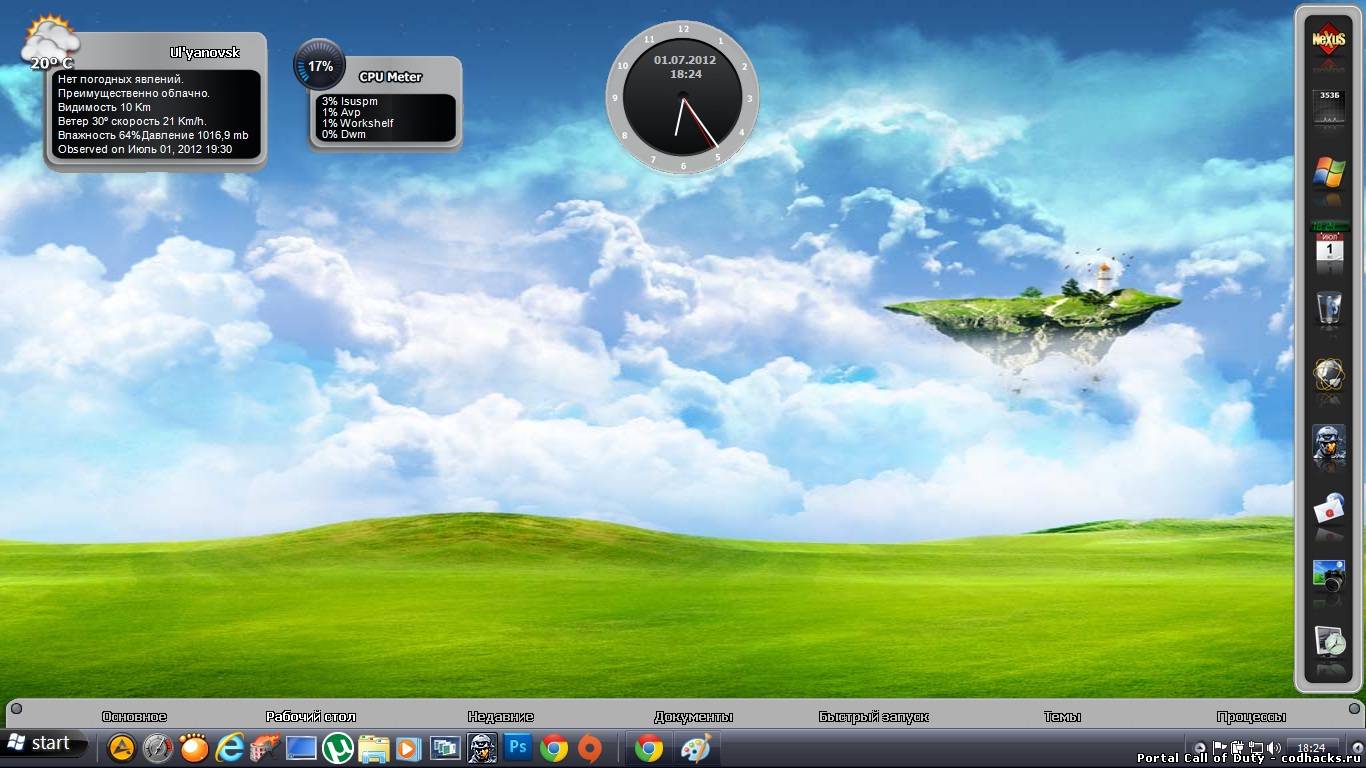The width and height of the screenshot is (1366, 768).
Task: Show hidden tray icons arrow
Action: tap(1200, 748)
